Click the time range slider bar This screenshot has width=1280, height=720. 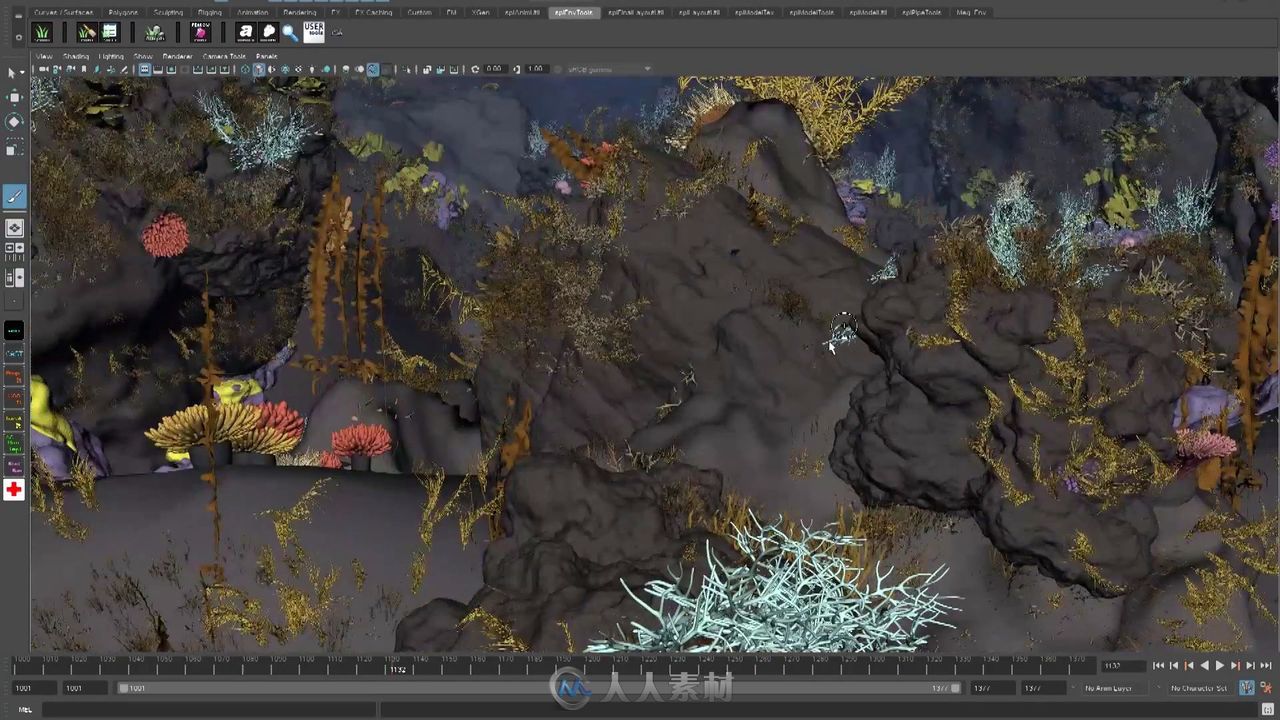point(539,688)
